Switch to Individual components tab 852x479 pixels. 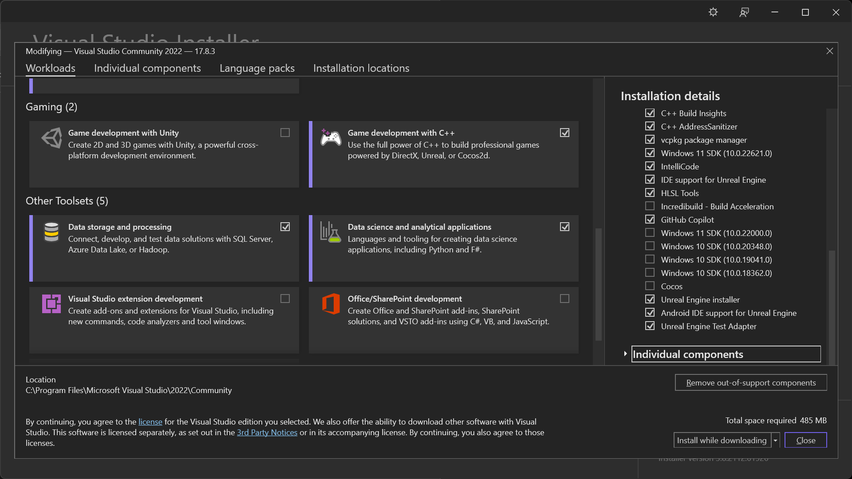click(147, 68)
